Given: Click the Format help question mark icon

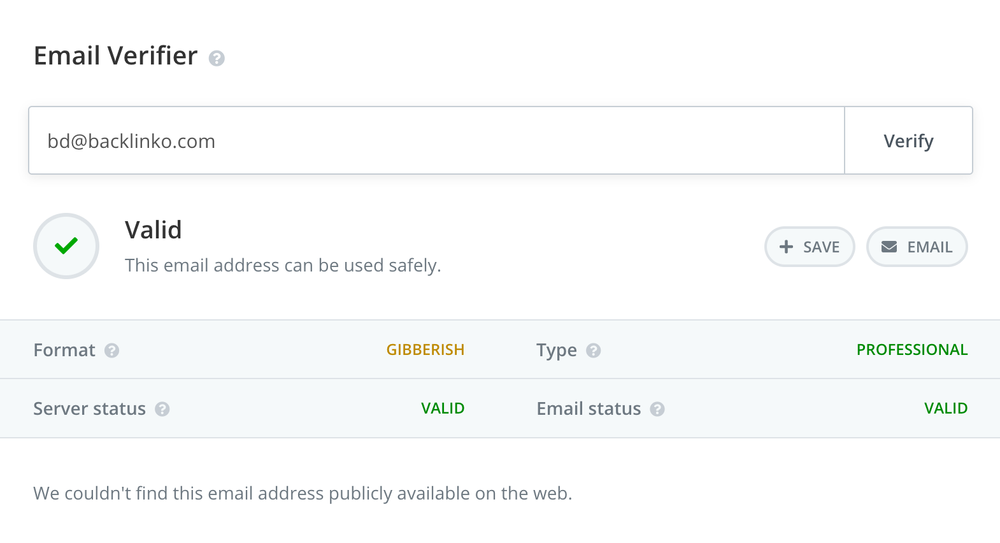Looking at the screenshot, I should (112, 351).
